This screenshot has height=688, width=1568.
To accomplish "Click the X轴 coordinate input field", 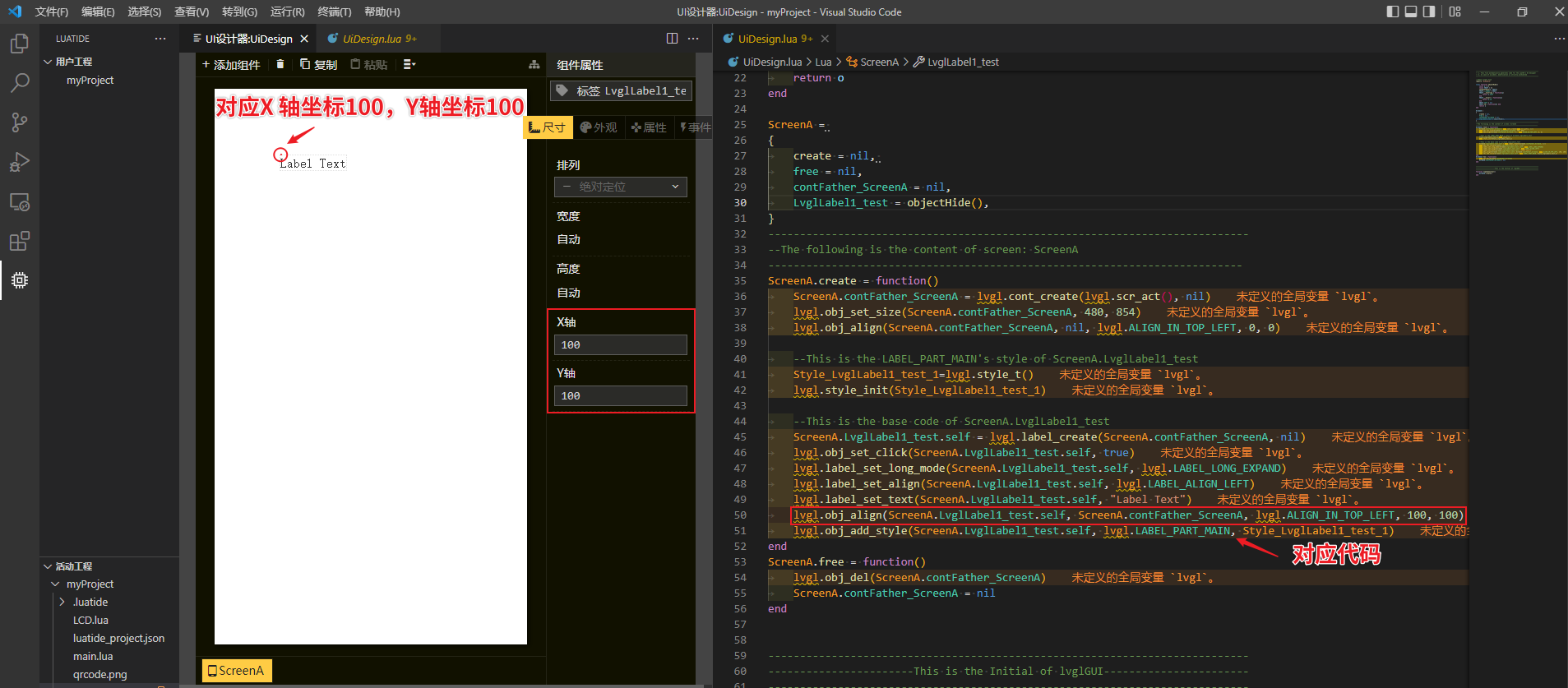I will (621, 345).
